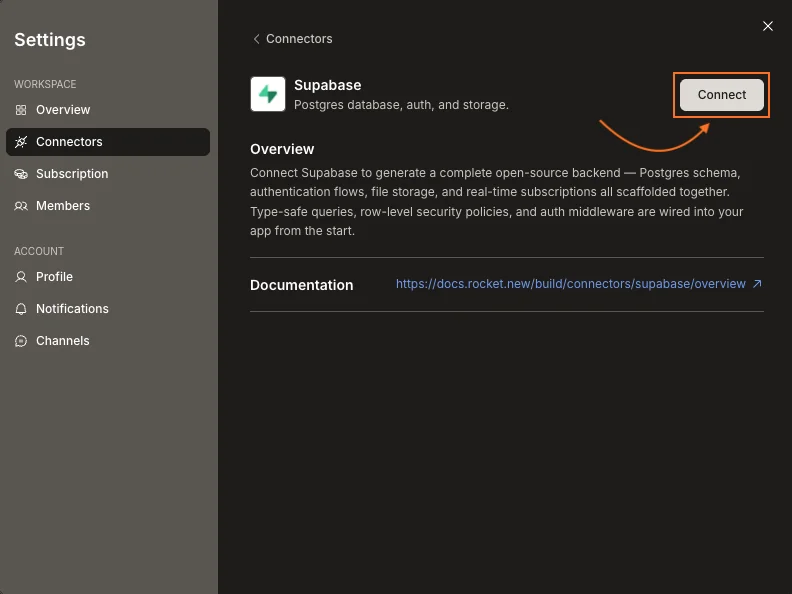This screenshot has width=792, height=594.
Task: Open Profile account settings
Action: (x=108, y=277)
